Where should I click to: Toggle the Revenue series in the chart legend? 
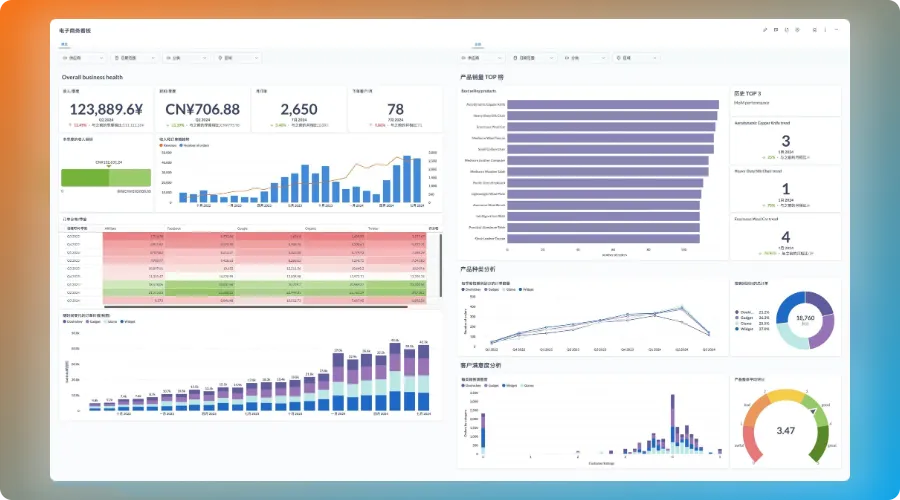click(x=167, y=145)
